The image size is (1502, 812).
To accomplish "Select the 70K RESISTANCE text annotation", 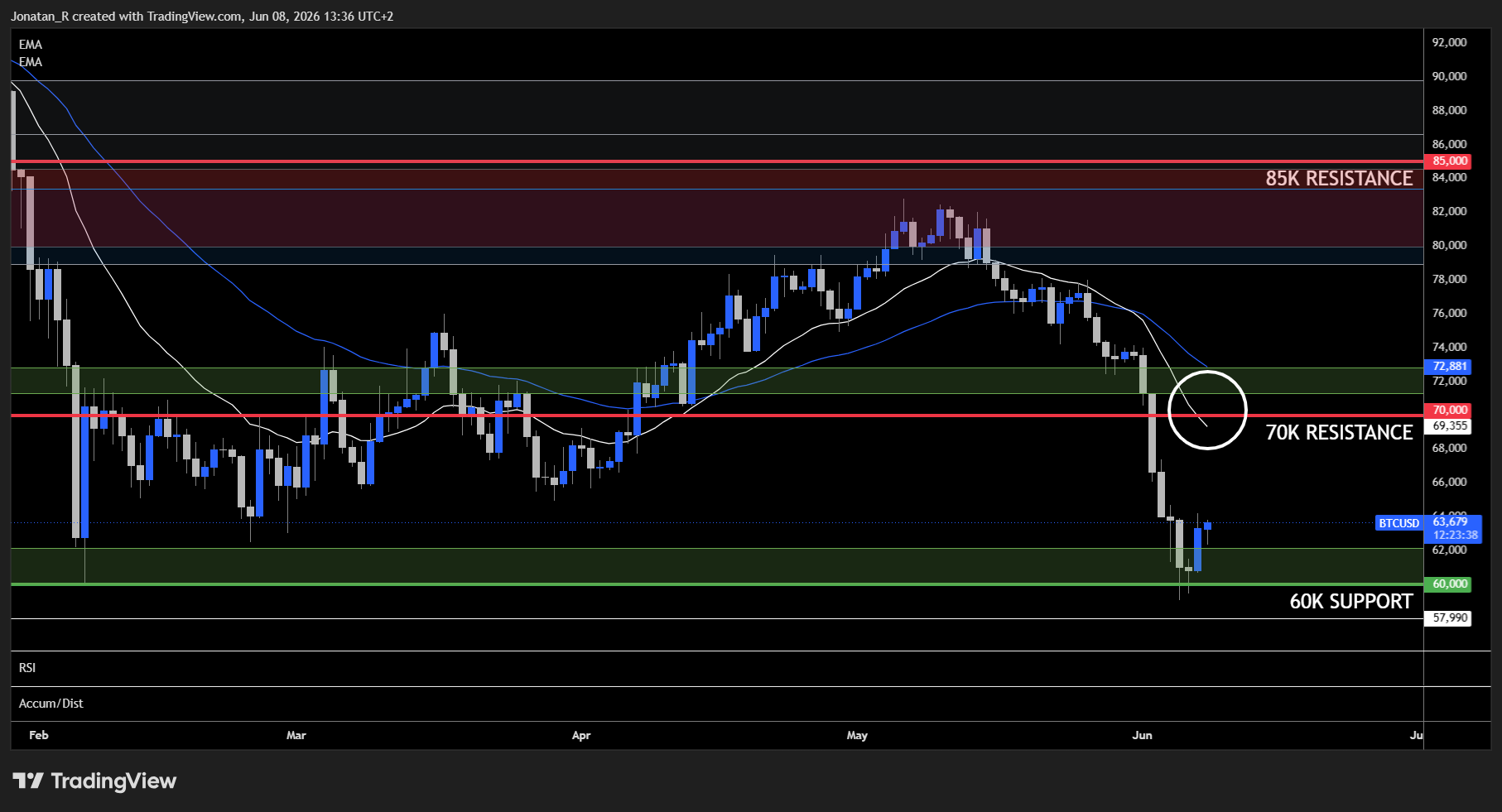I will pos(1339,433).
